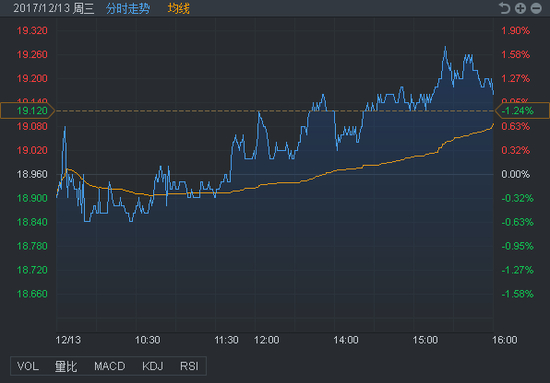
Task: Click the -0.32% percent axis label
Action: click(x=517, y=198)
